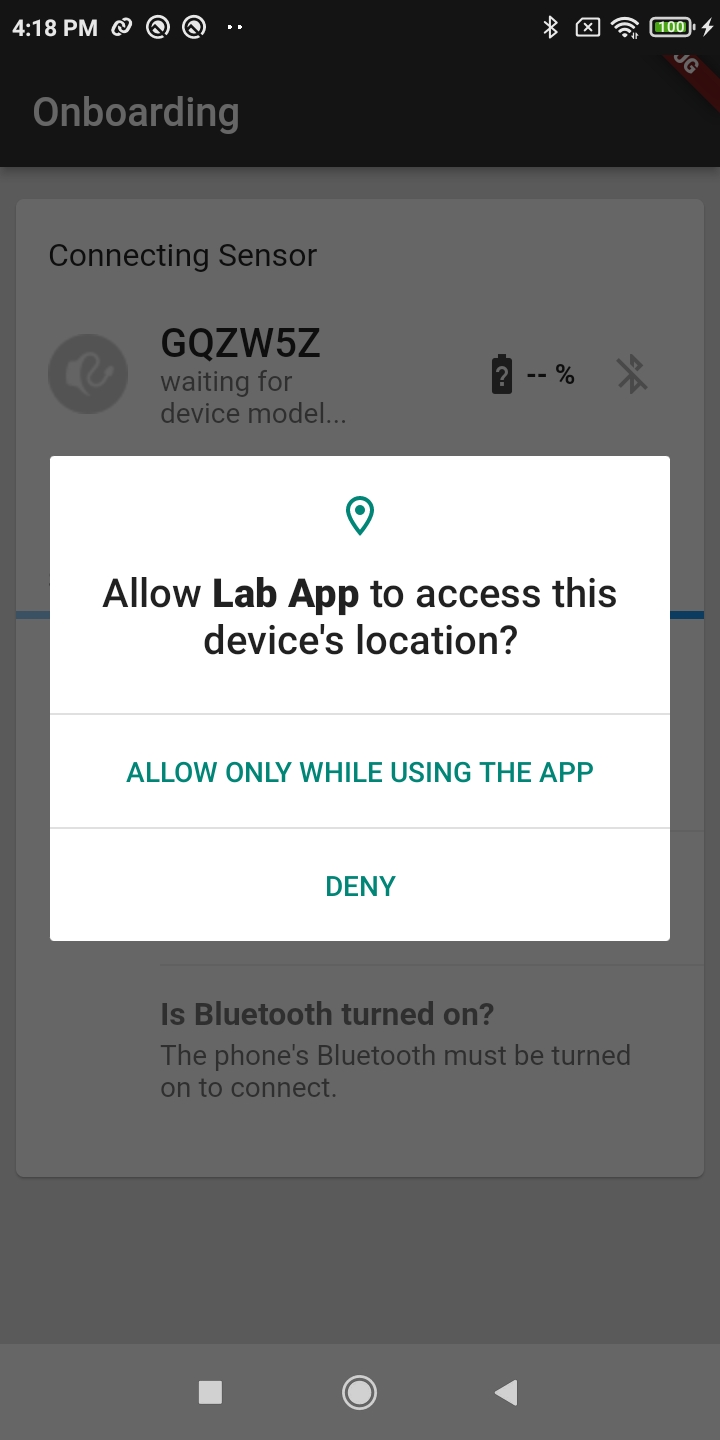The image size is (720, 1440).
Task: Tap the Onboarding title in app bar
Action: pos(136,112)
